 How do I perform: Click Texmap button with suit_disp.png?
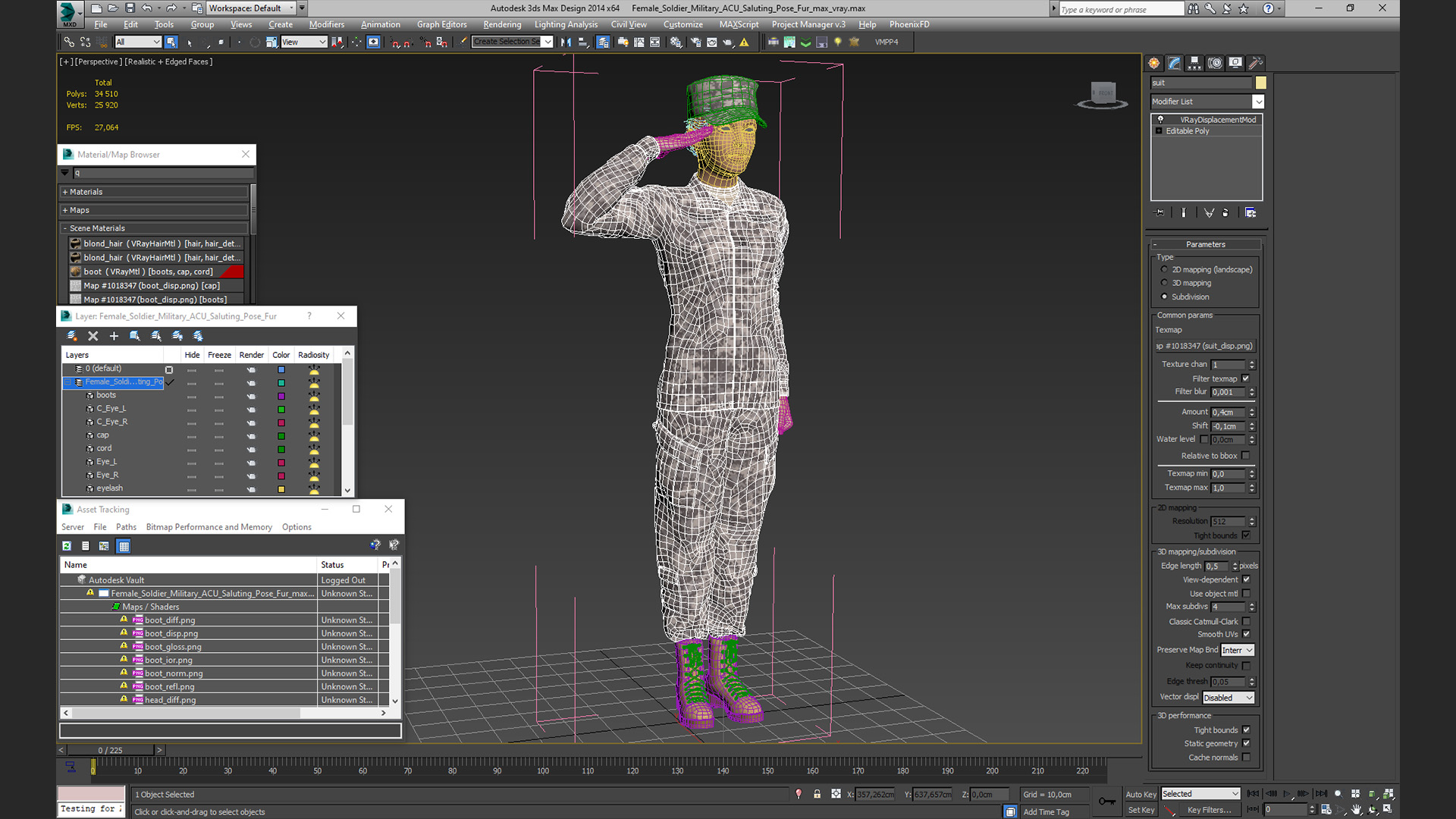pos(1205,346)
